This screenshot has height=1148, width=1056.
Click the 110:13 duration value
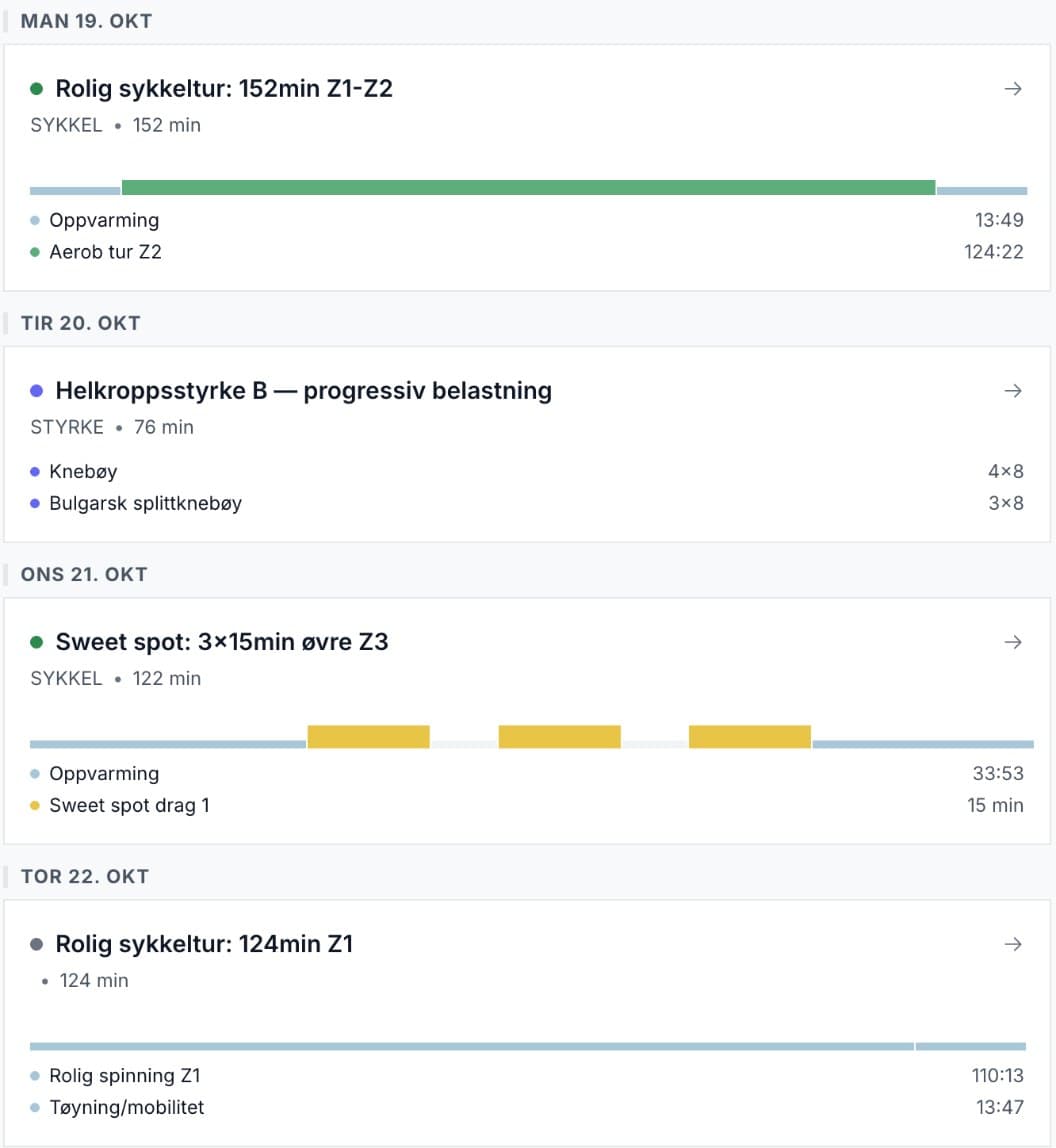click(x=997, y=1076)
